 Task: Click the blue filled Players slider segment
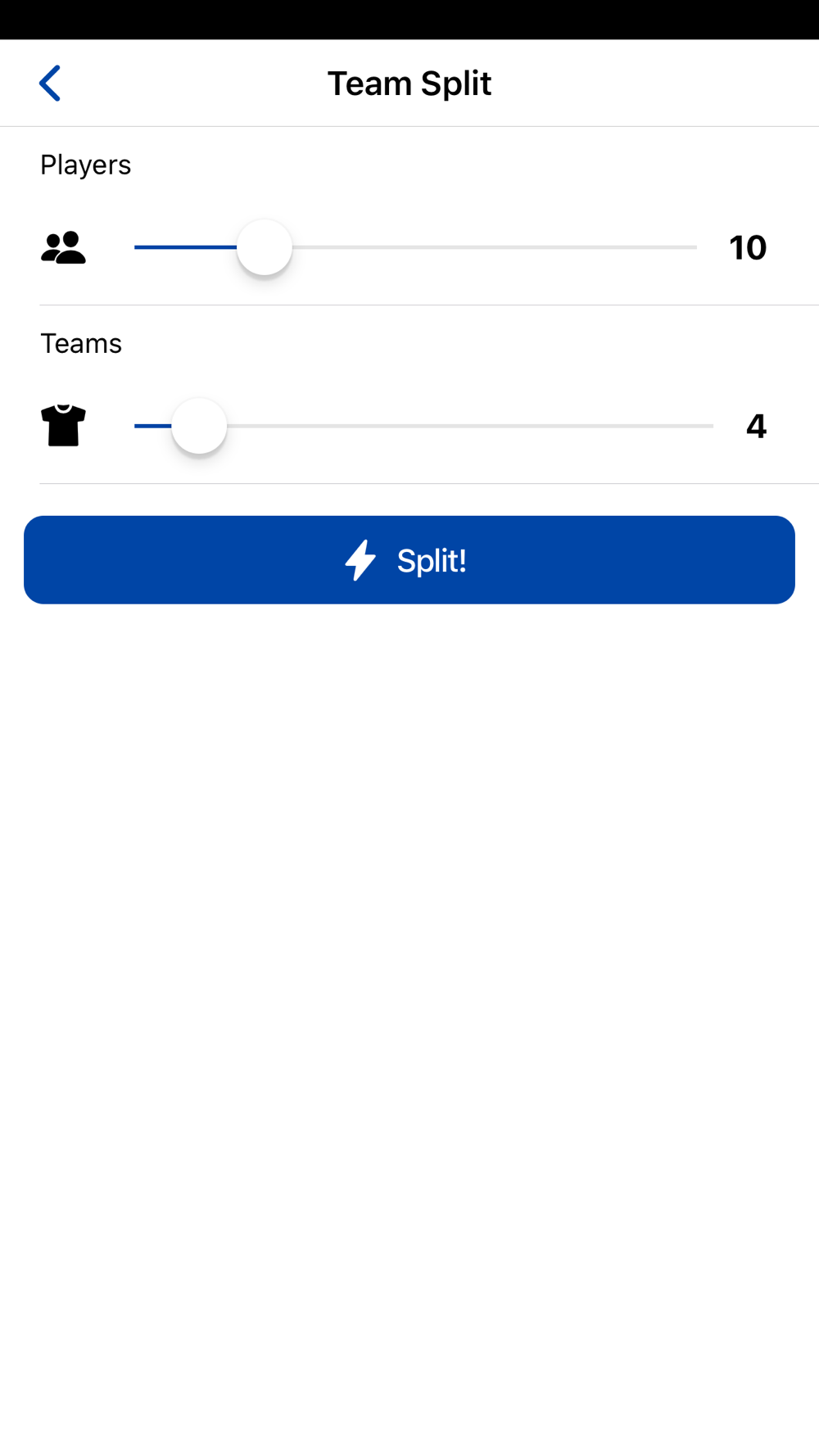[186, 247]
